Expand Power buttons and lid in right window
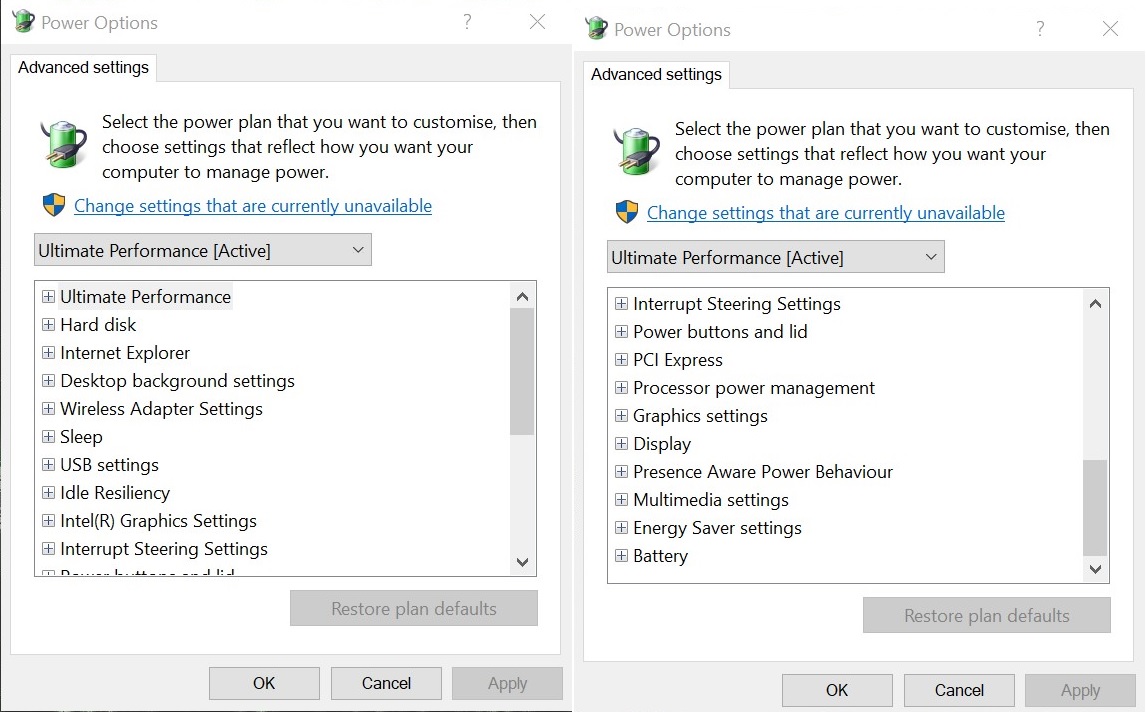The width and height of the screenshot is (1146, 712). (621, 332)
